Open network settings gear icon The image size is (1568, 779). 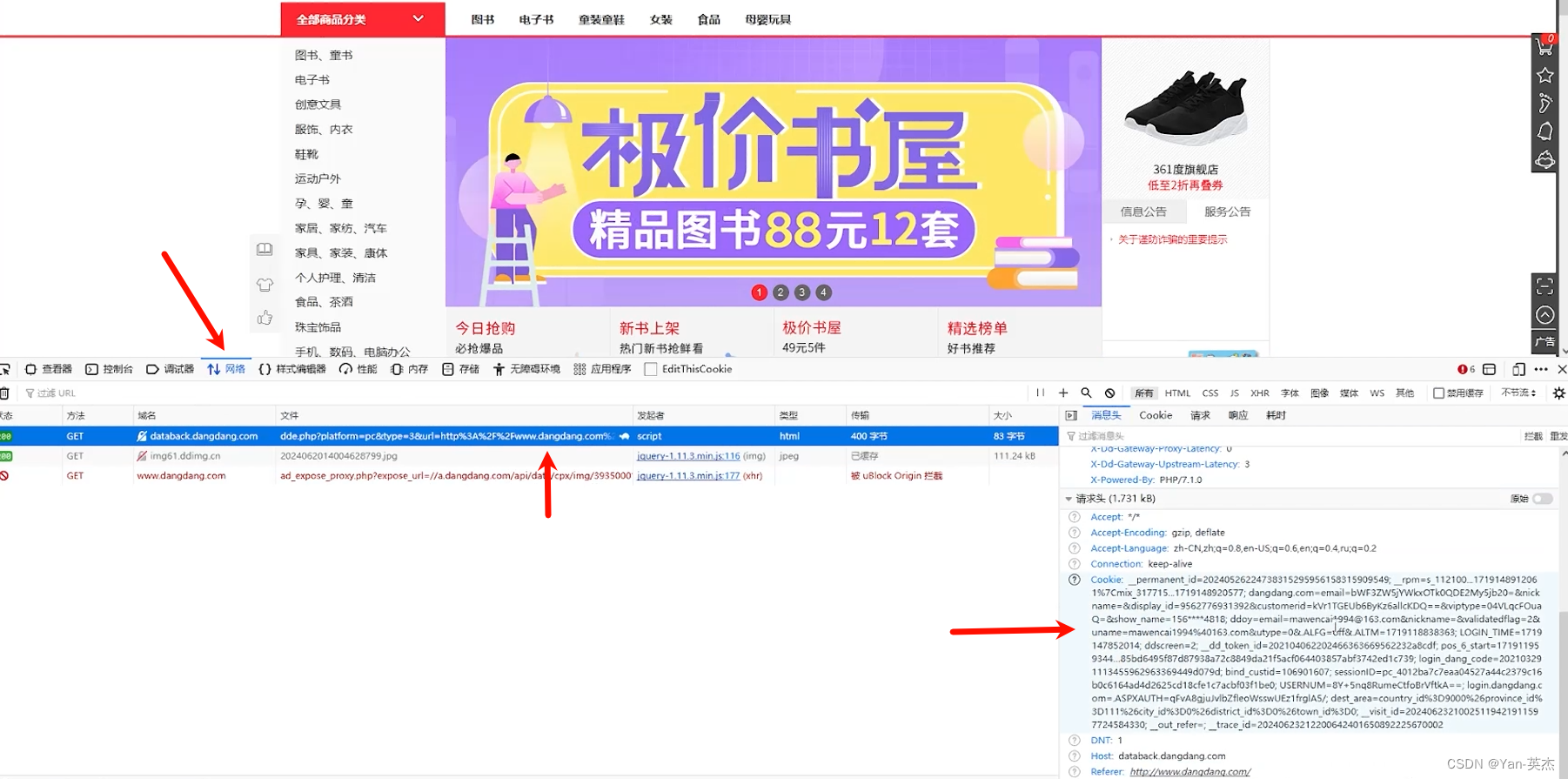coord(1558,393)
